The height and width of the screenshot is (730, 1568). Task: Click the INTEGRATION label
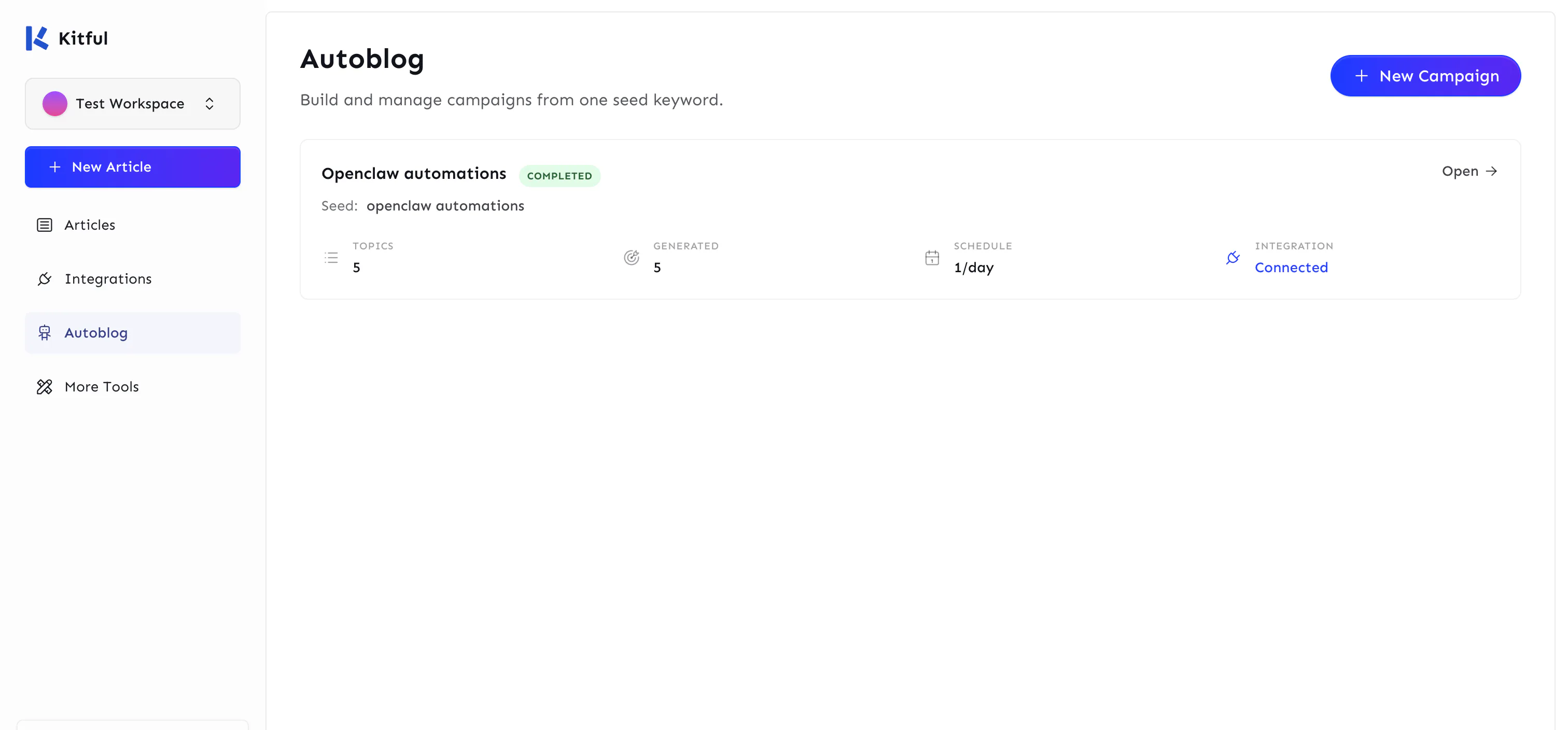click(x=1294, y=246)
